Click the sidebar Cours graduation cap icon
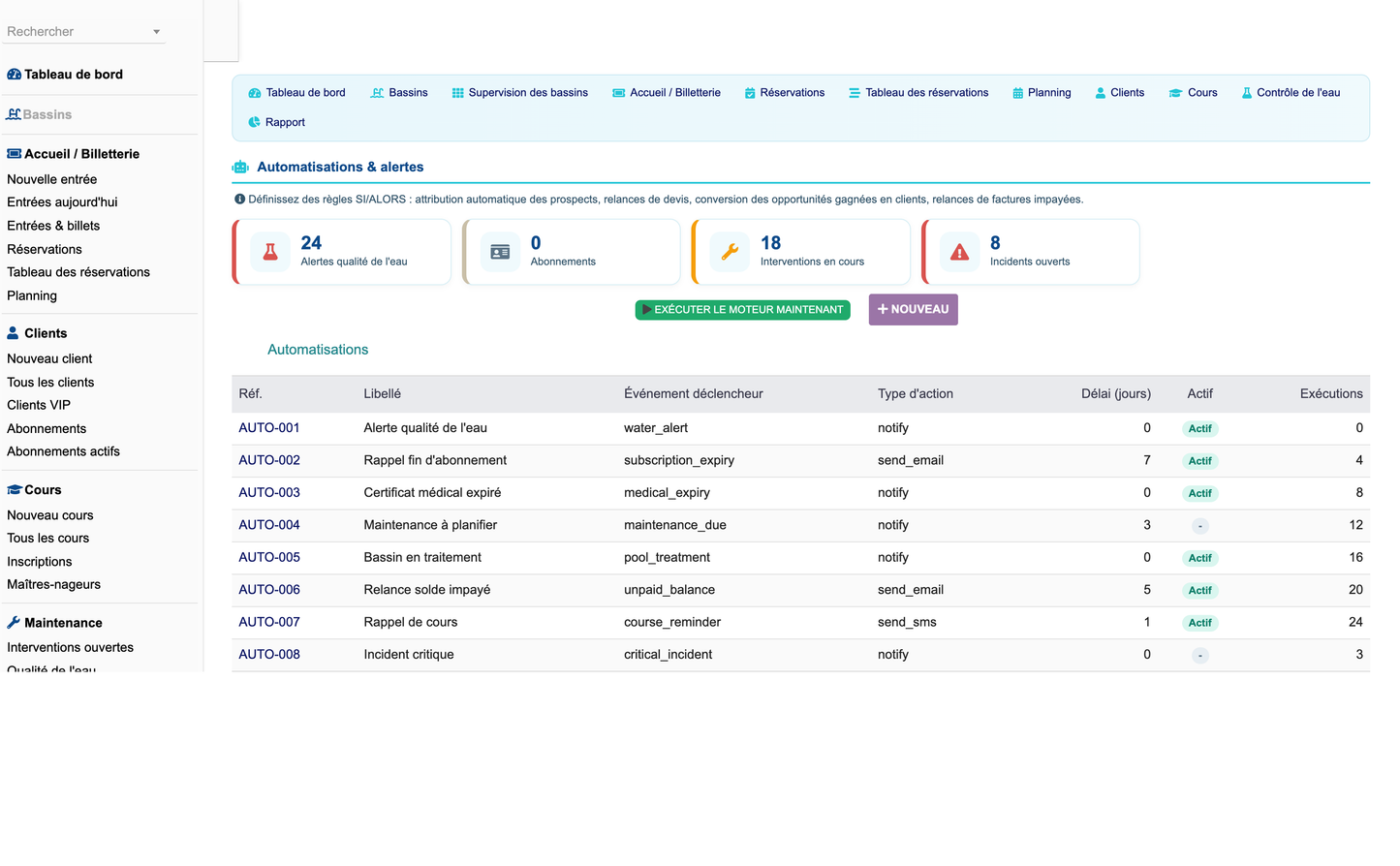Image resolution: width=1400 pixels, height=866 pixels. 14,490
